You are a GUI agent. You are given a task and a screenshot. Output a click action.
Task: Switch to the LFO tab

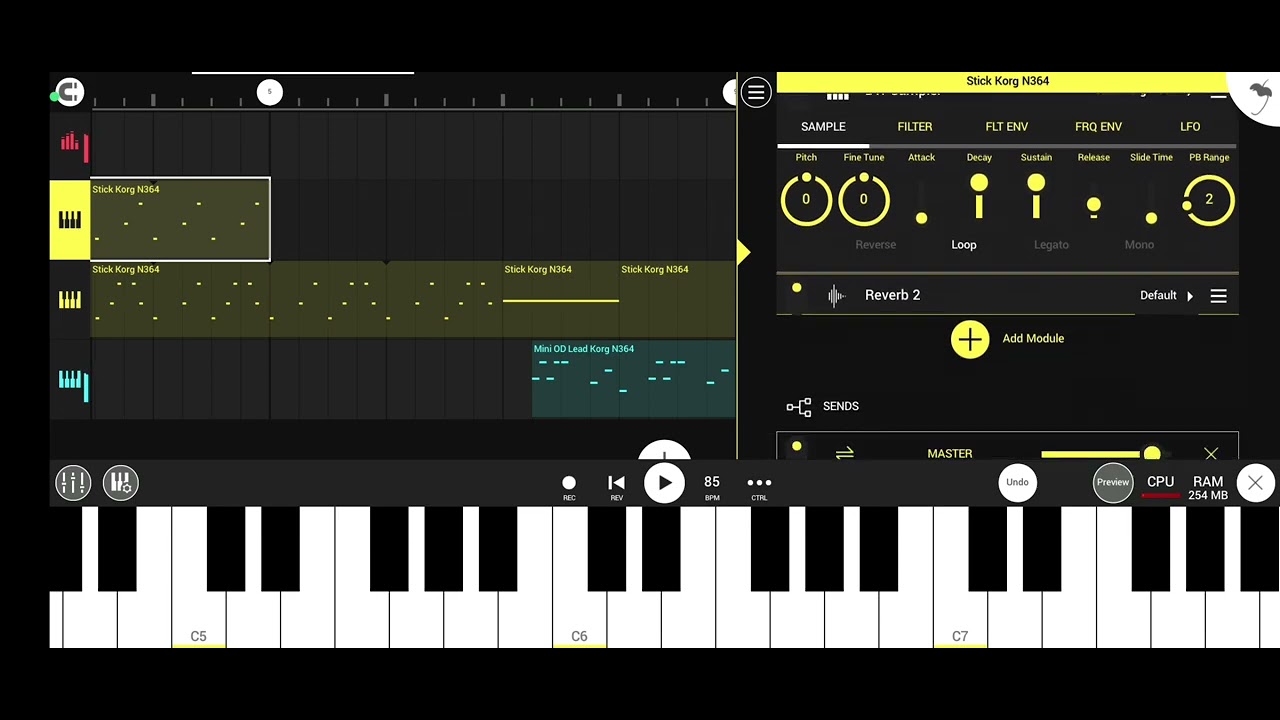pyautogui.click(x=1190, y=127)
